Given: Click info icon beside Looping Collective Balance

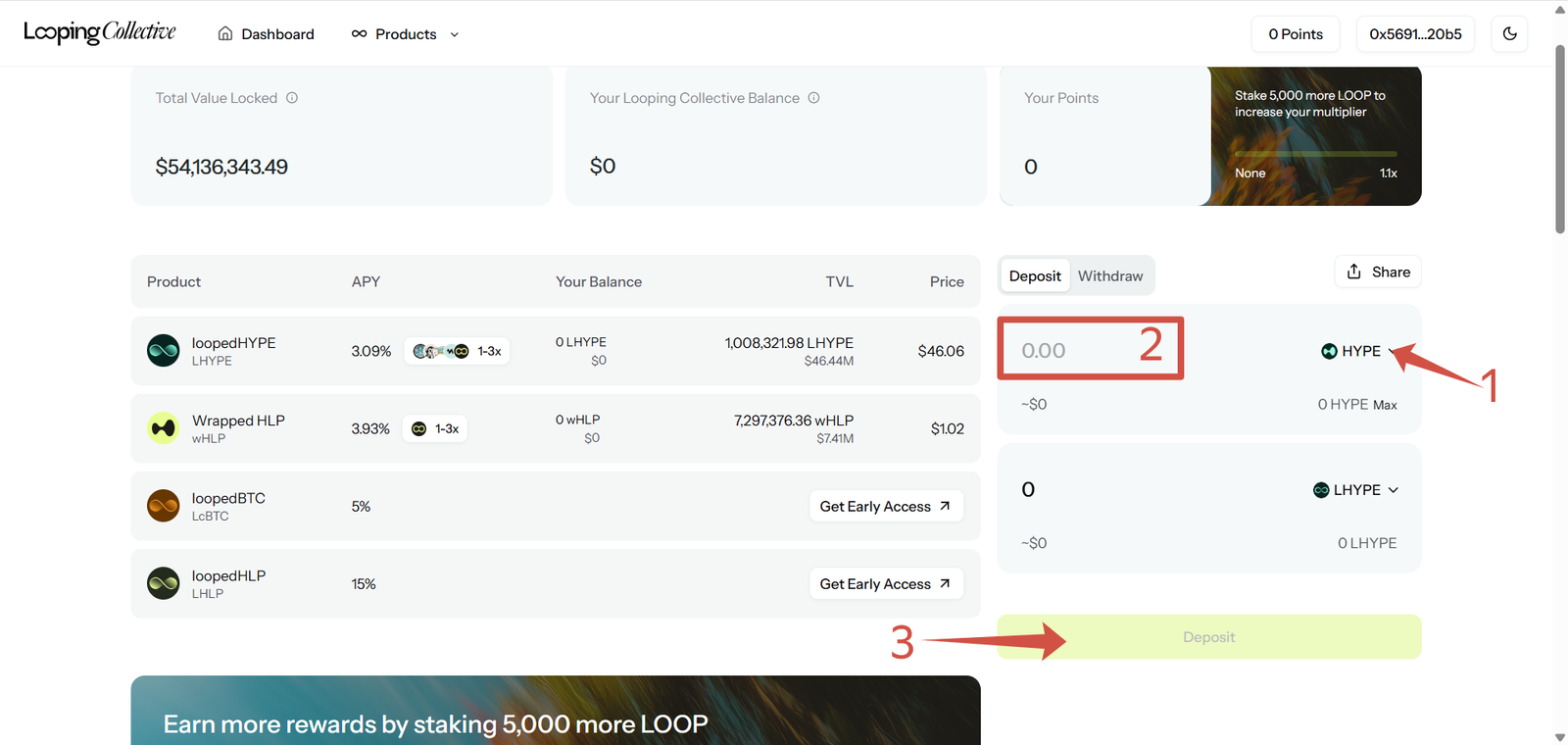Looking at the screenshot, I should pos(813,98).
